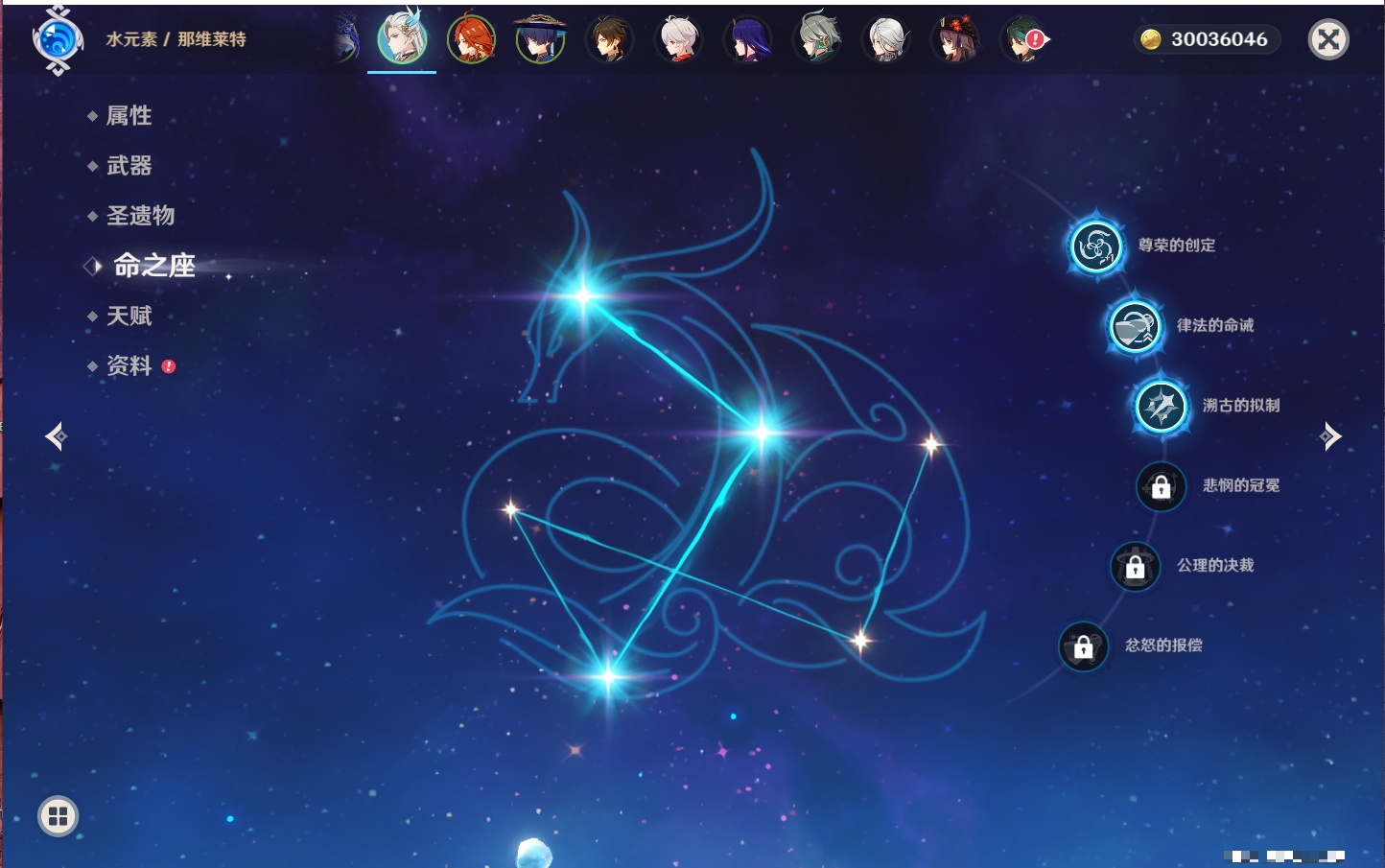
Task: Select the silver-haired avatar next to Hu Tao
Action: pos(885,40)
